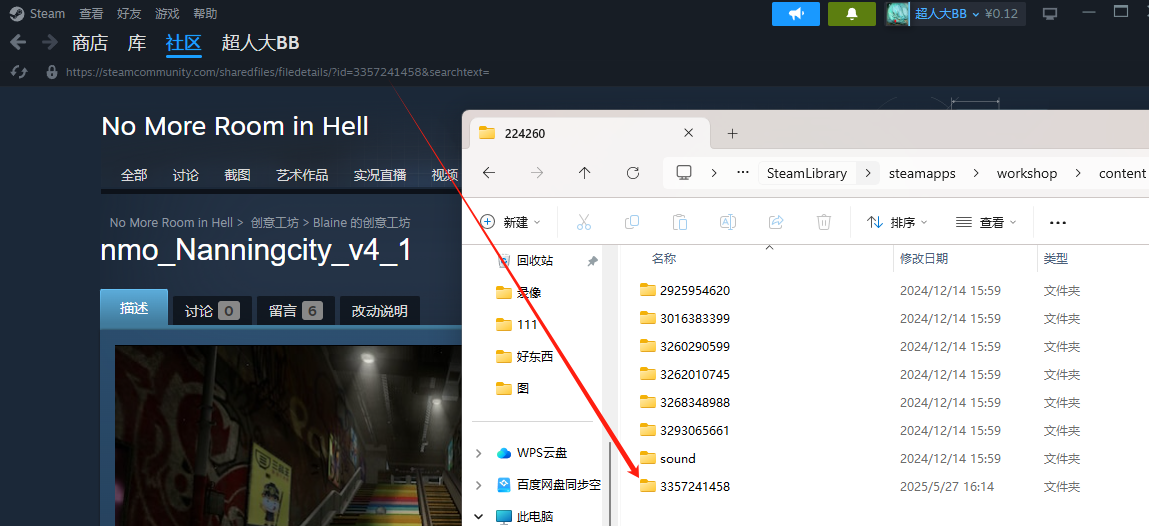Open the 留言 6 tab

(295, 311)
